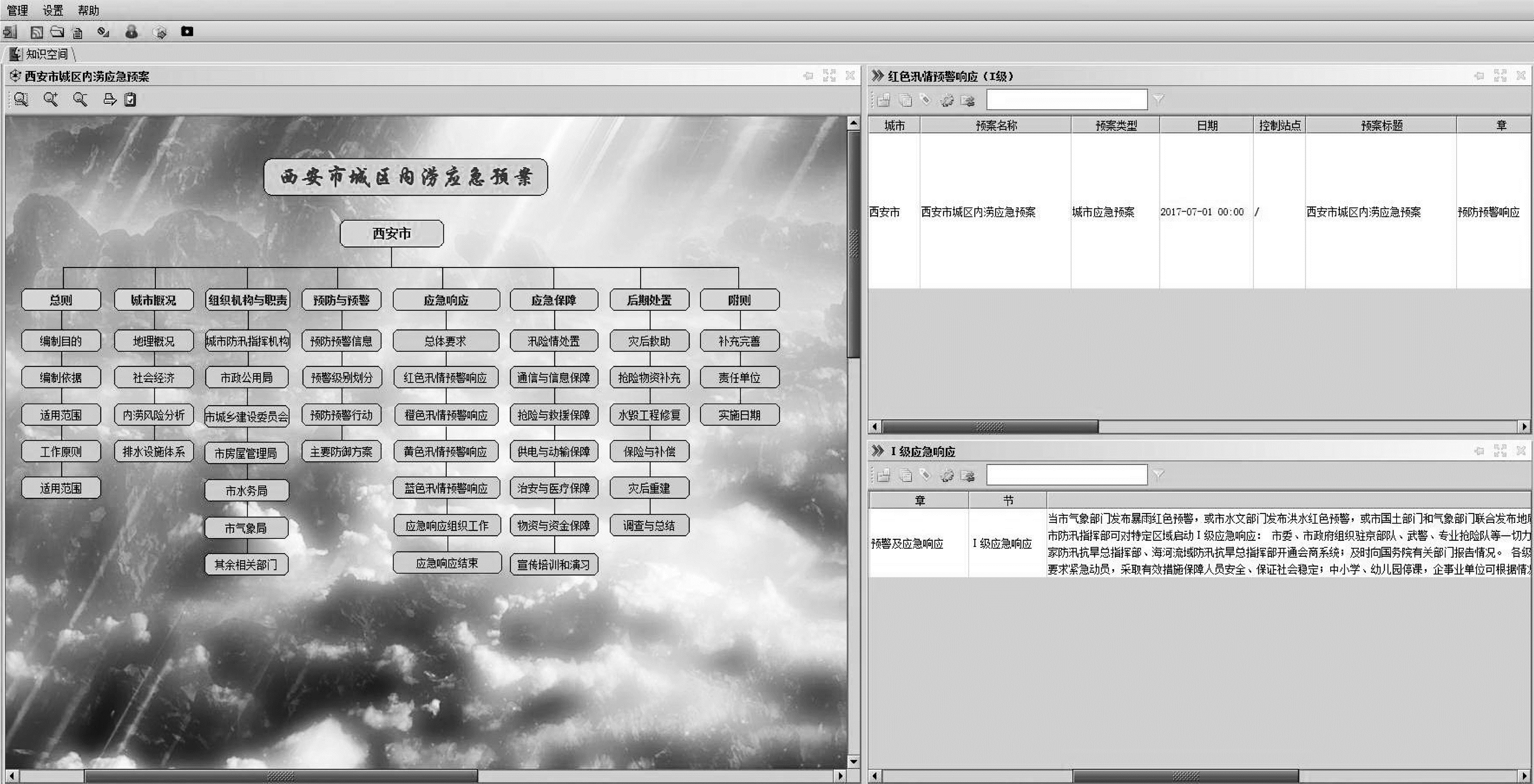Expand the 红色汛情预警响应 panel chevron
The width and height of the screenshot is (1534, 784).
[x=877, y=76]
